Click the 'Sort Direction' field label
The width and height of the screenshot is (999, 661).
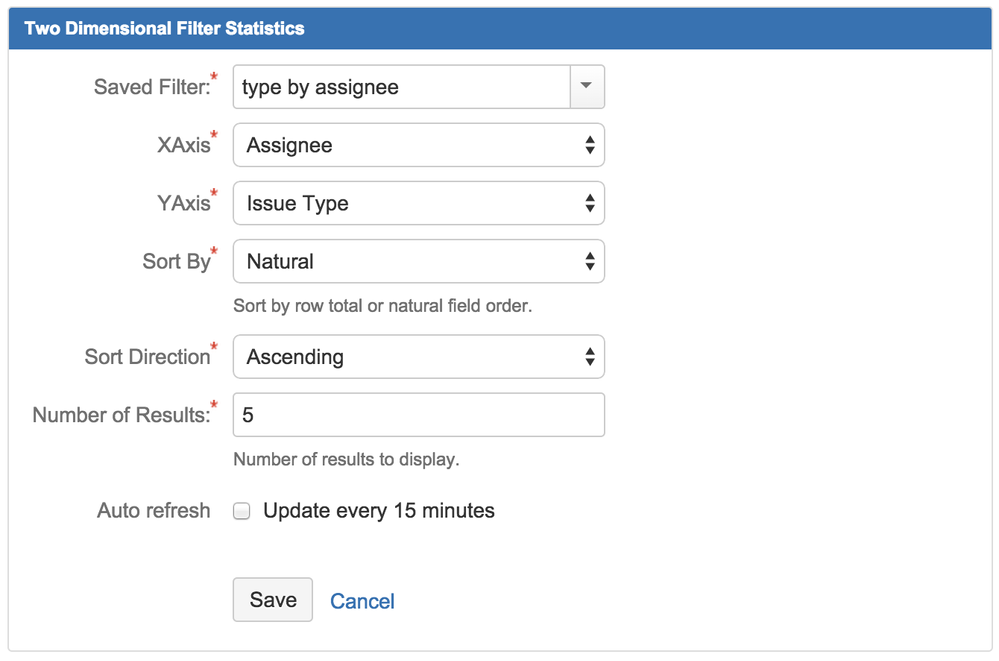[147, 357]
